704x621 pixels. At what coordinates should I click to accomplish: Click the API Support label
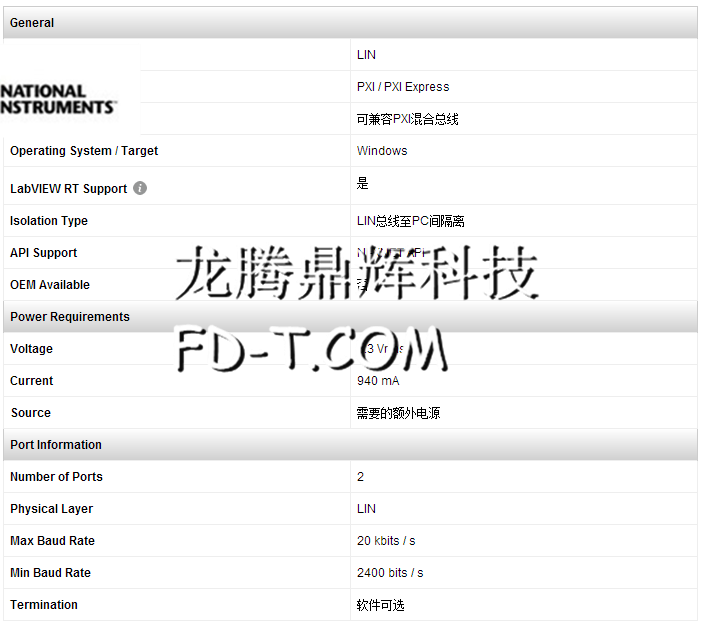(x=44, y=253)
